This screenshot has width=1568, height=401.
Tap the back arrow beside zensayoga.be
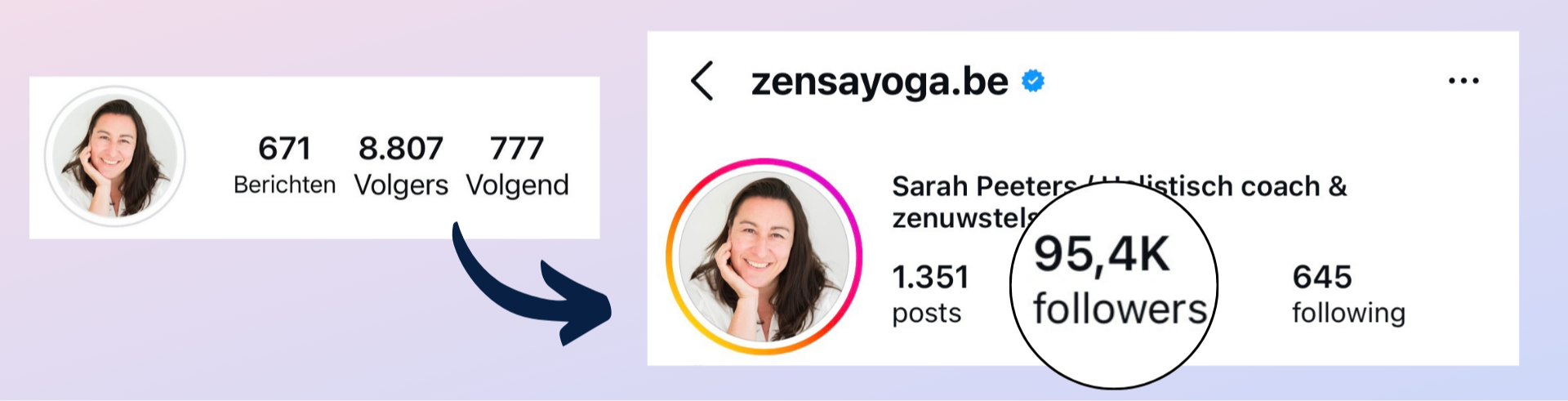[x=702, y=81]
